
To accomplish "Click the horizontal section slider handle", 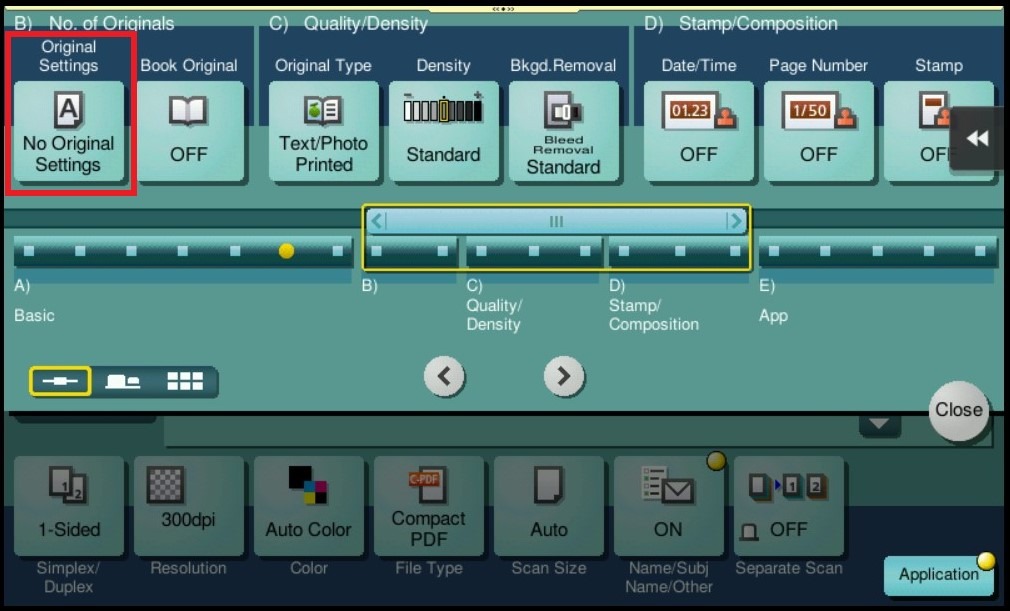I will (556, 221).
